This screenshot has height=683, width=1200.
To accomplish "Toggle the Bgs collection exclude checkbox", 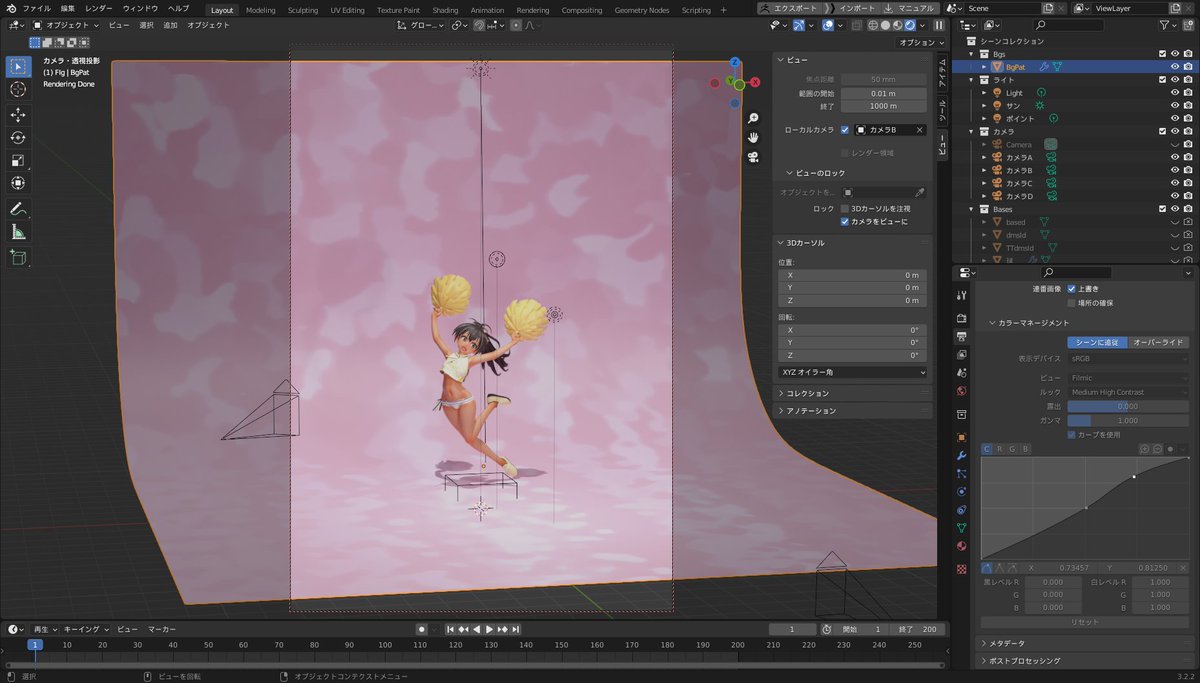I will [1162, 54].
